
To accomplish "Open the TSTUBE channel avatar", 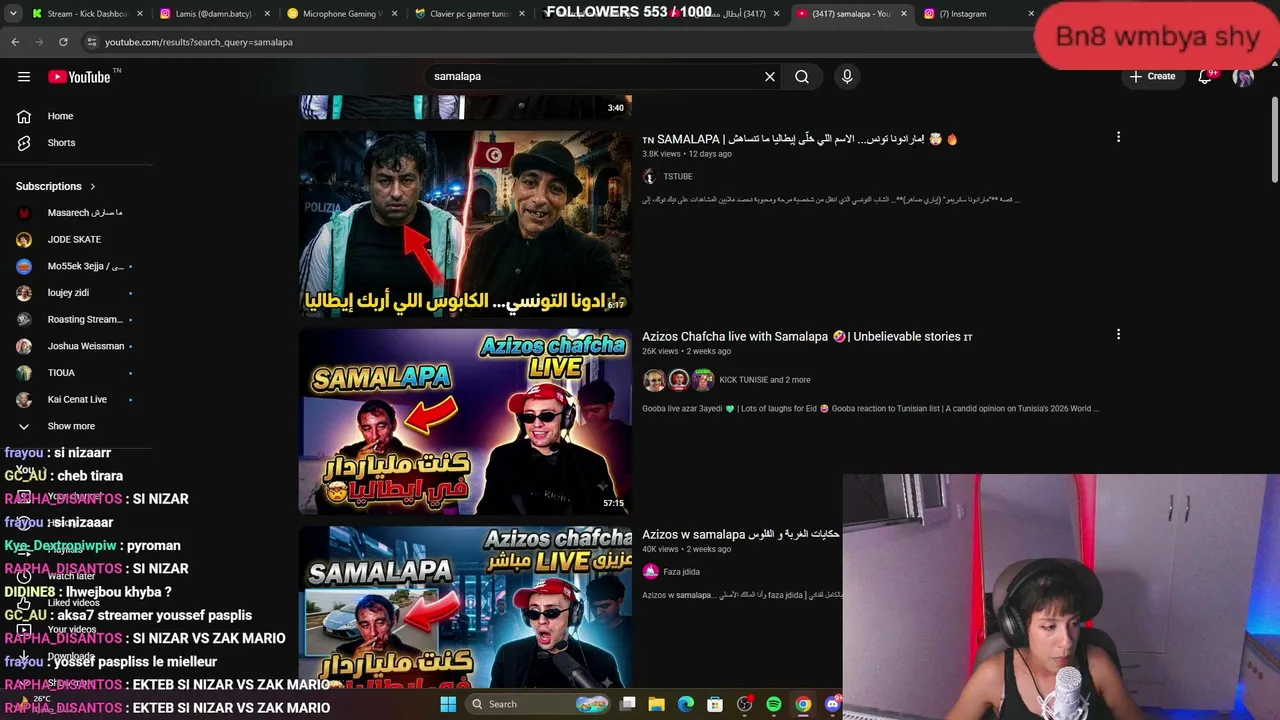I will (650, 177).
